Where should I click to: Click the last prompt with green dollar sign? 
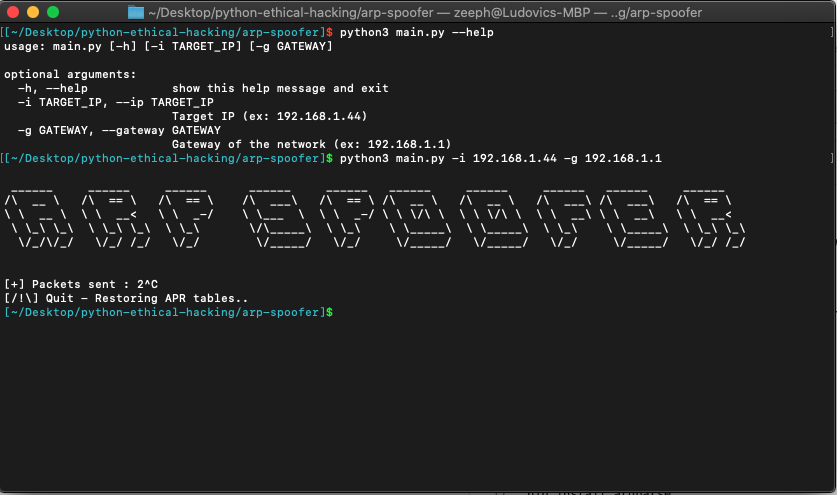click(x=168, y=312)
